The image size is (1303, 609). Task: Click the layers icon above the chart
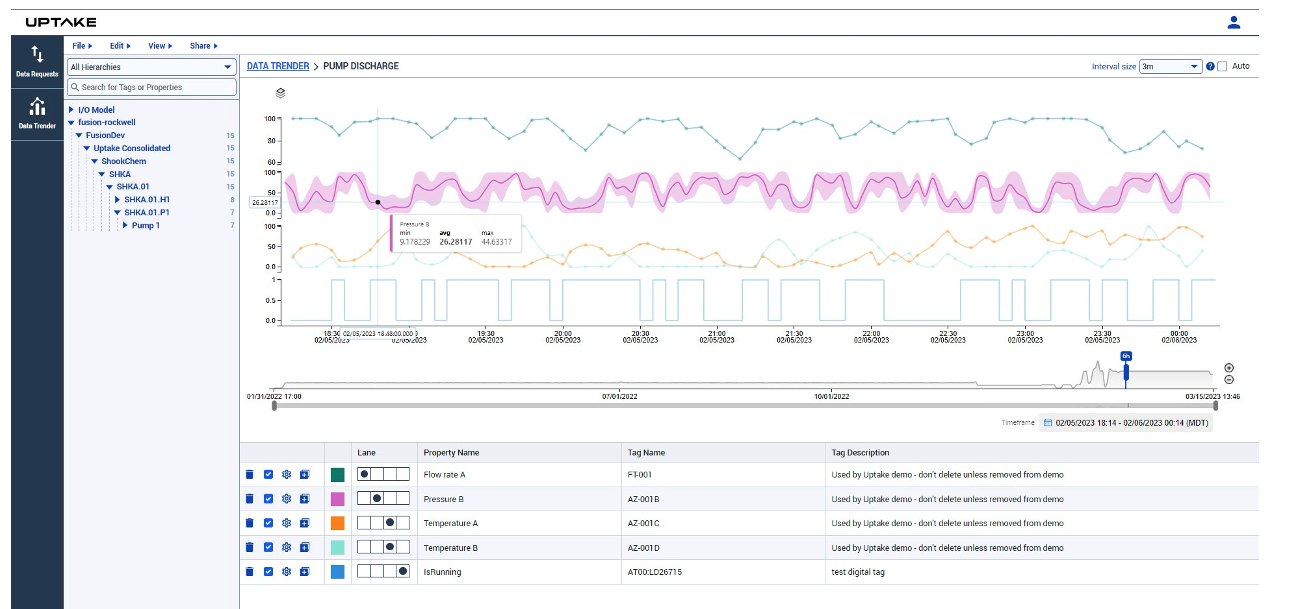click(x=280, y=93)
